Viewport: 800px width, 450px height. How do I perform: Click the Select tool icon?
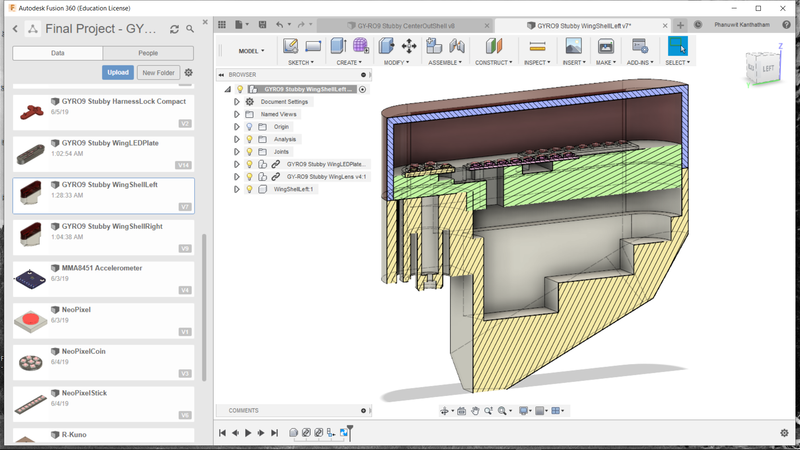point(677,46)
